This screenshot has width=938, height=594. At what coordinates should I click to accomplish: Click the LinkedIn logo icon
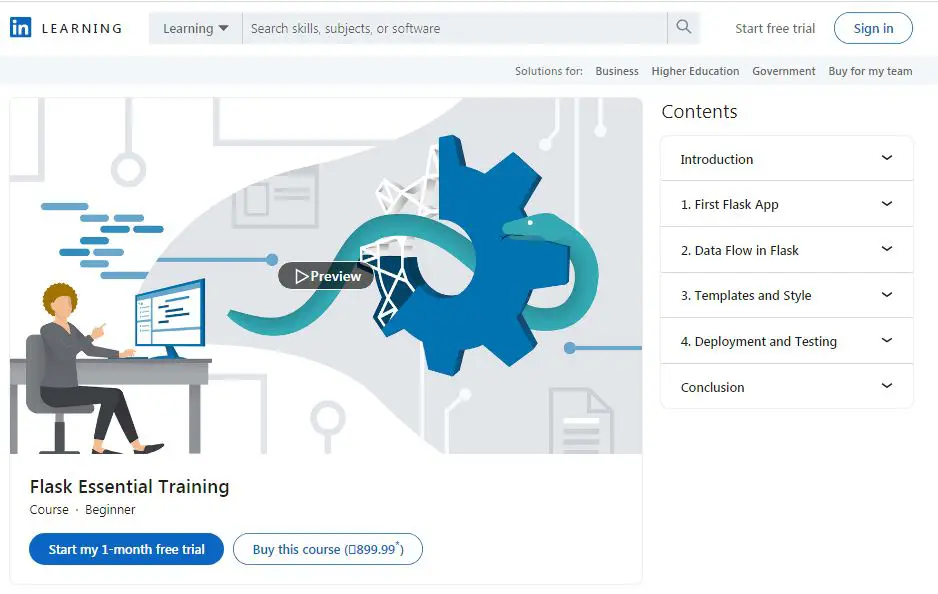21,28
